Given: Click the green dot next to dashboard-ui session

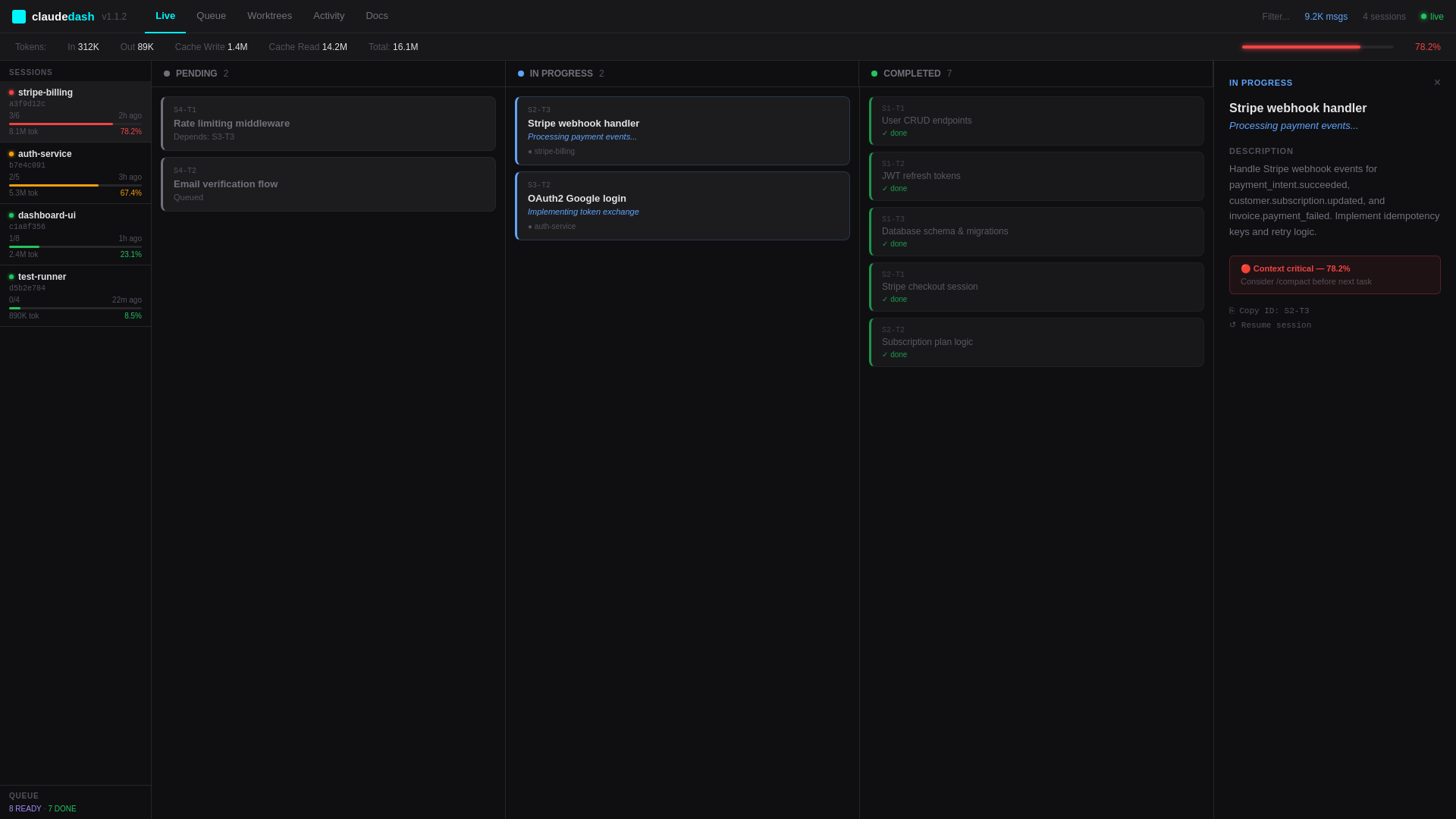Looking at the screenshot, I should click(x=11, y=215).
